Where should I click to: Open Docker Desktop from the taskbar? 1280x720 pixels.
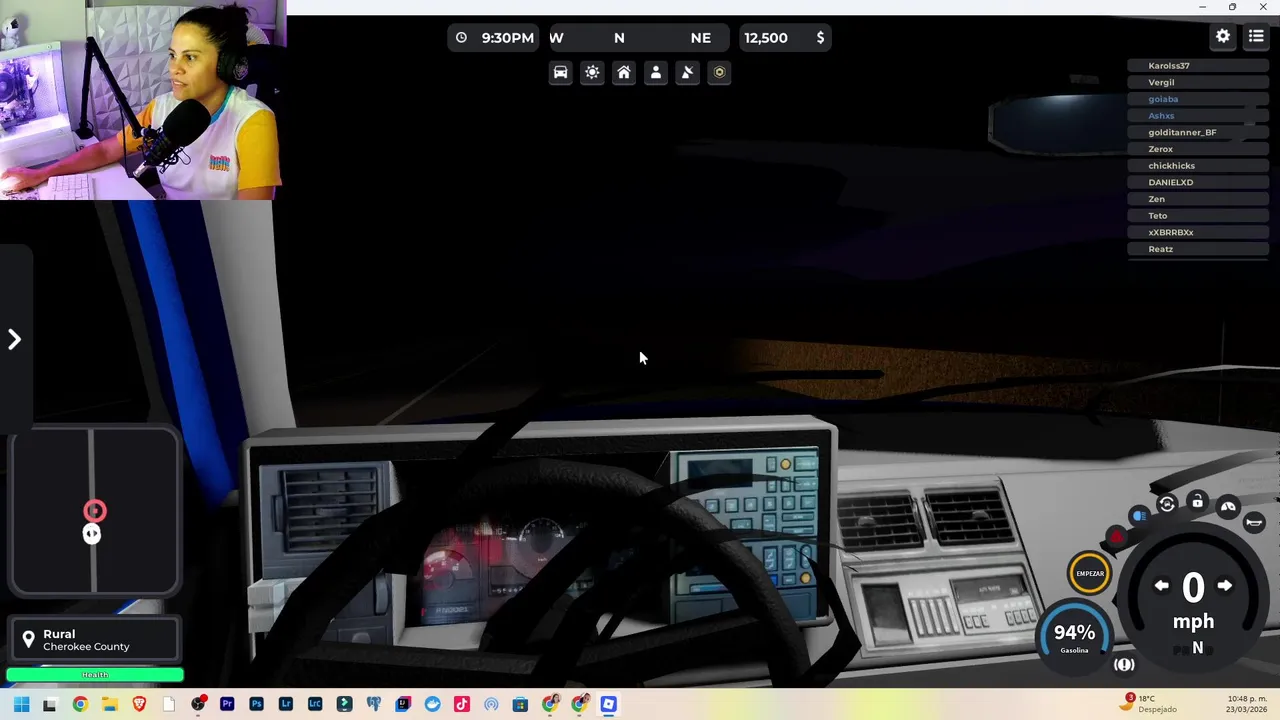coord(432,704)
